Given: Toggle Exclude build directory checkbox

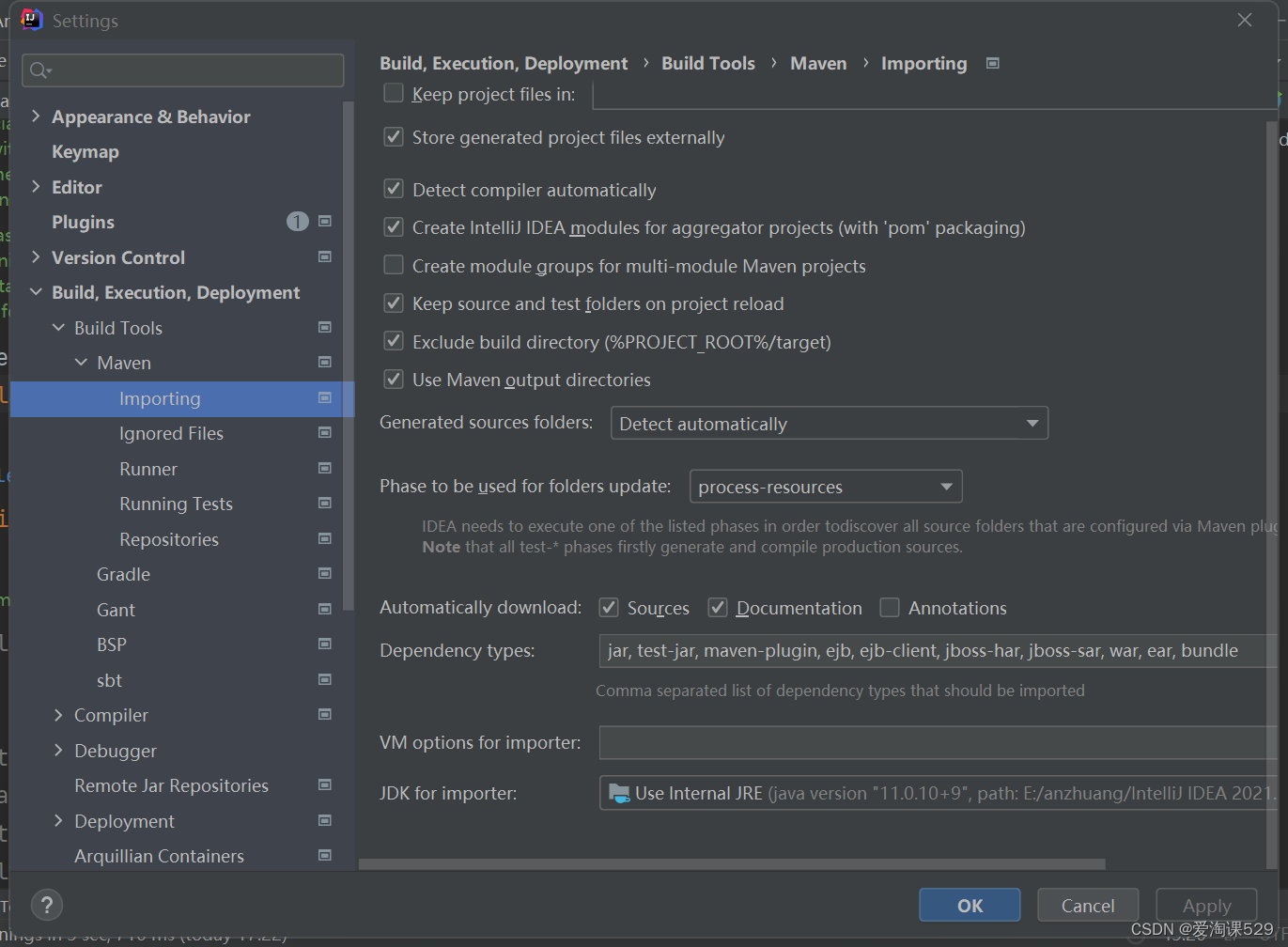Looking at the screenshot, I should [394, 341].
